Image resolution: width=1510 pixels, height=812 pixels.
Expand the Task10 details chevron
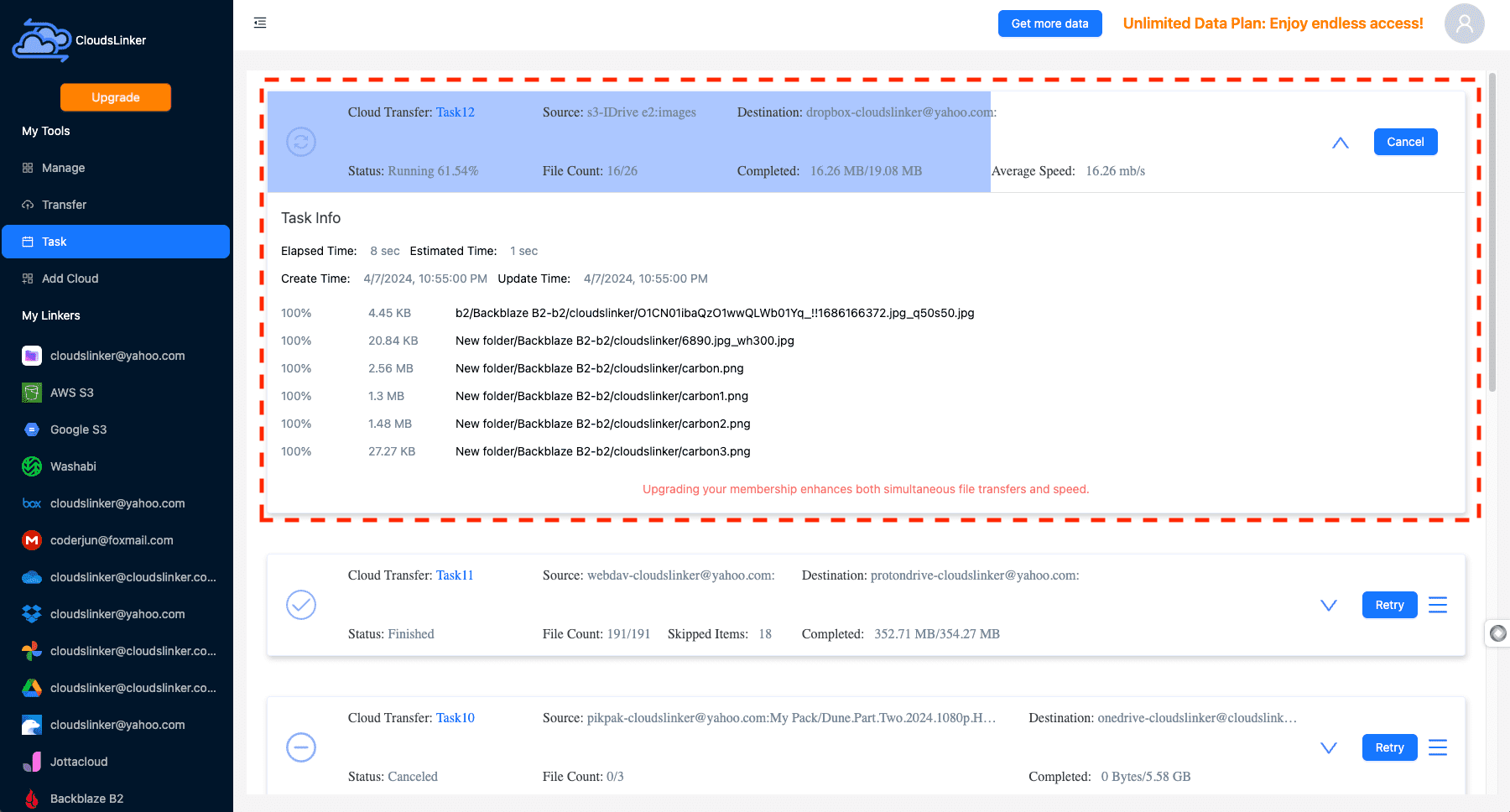tap(1329, 747)
